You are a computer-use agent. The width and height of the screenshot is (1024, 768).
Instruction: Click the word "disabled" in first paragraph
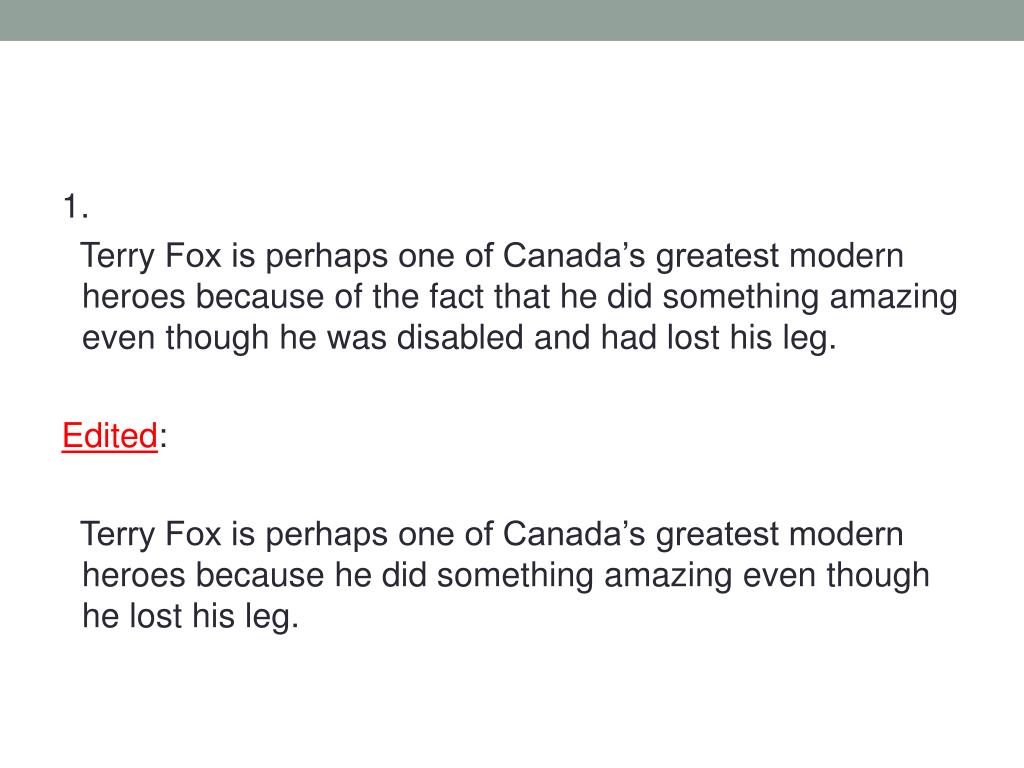(x=460, y=338)
